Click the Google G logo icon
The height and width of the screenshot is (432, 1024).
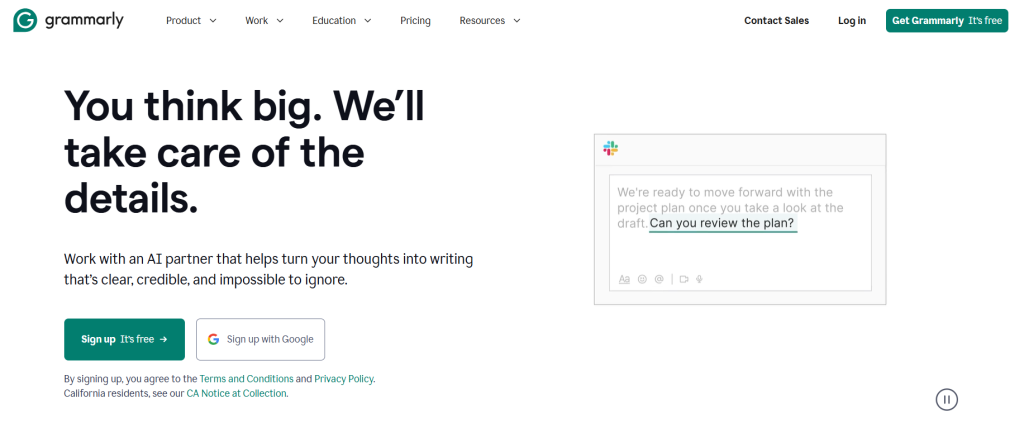tap(213, 339)
